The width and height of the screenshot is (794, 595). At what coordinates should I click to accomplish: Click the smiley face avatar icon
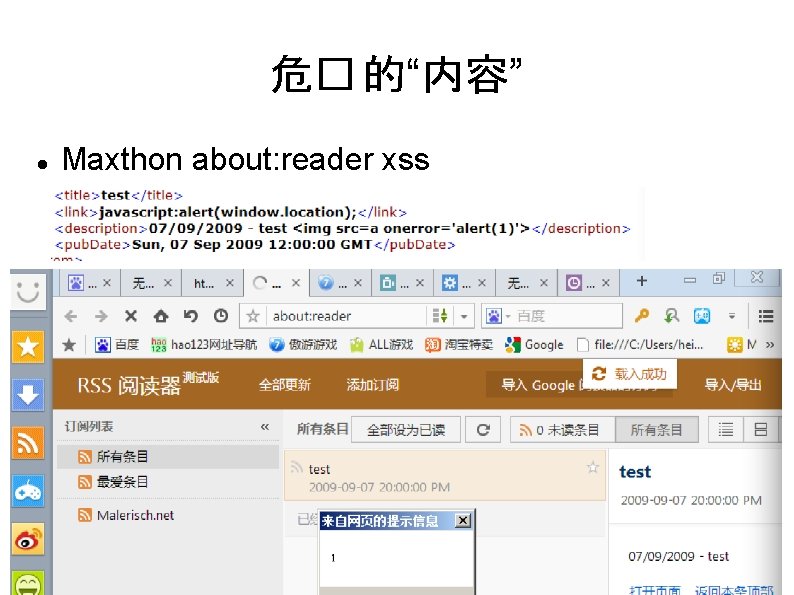(x=28, y=292)
